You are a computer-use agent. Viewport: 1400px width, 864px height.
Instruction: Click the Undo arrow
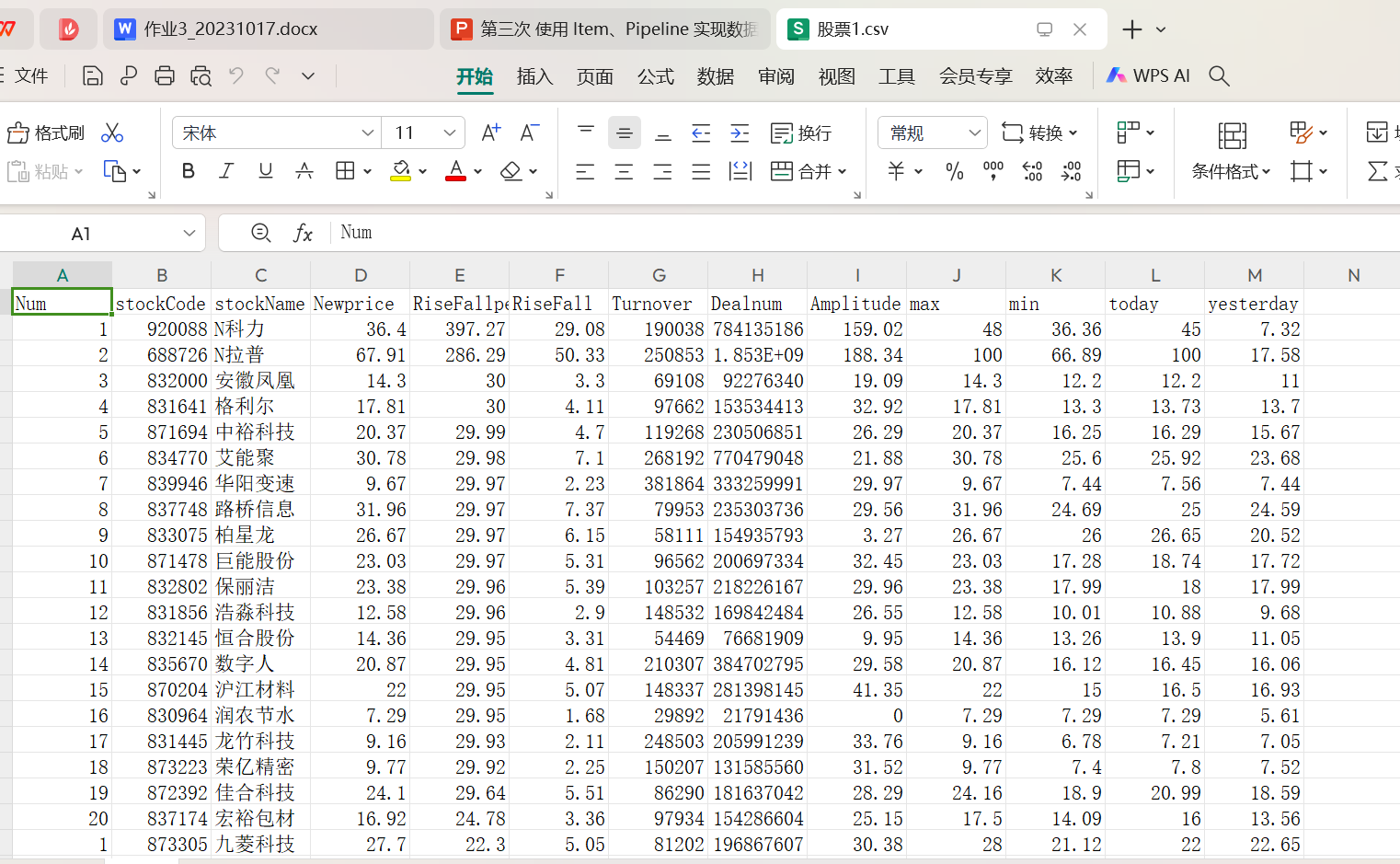[236, 75]
